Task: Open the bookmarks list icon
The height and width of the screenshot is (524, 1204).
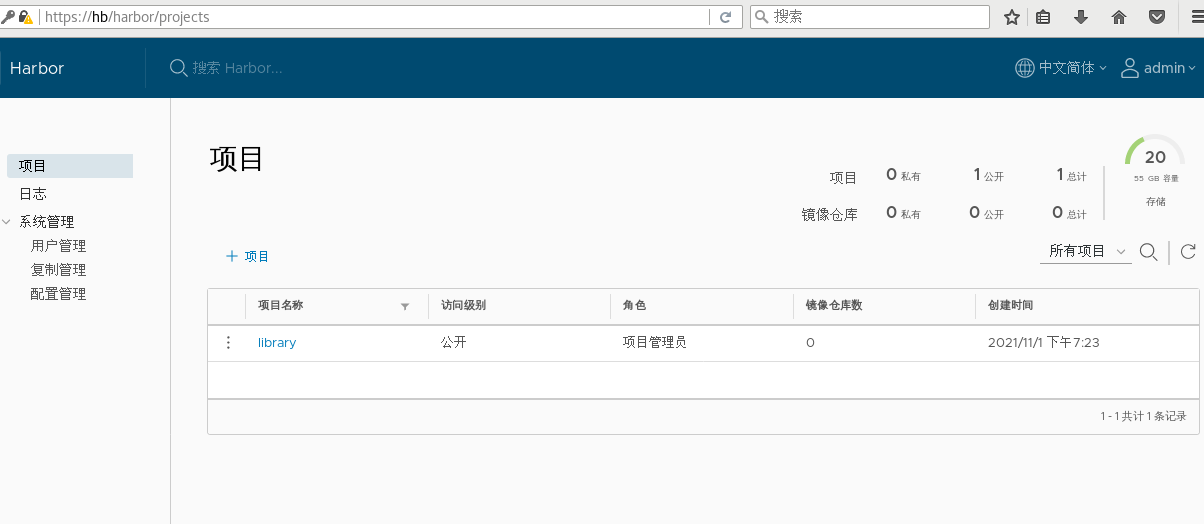Action: point(1043,17)
